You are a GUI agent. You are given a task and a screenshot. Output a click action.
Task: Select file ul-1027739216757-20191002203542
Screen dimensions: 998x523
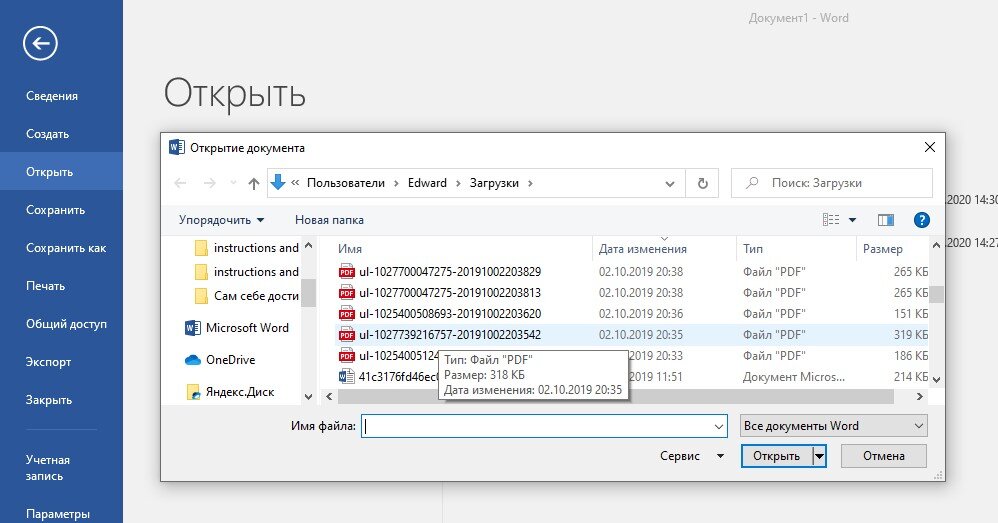pyautogui.click(x=450, y=335)
